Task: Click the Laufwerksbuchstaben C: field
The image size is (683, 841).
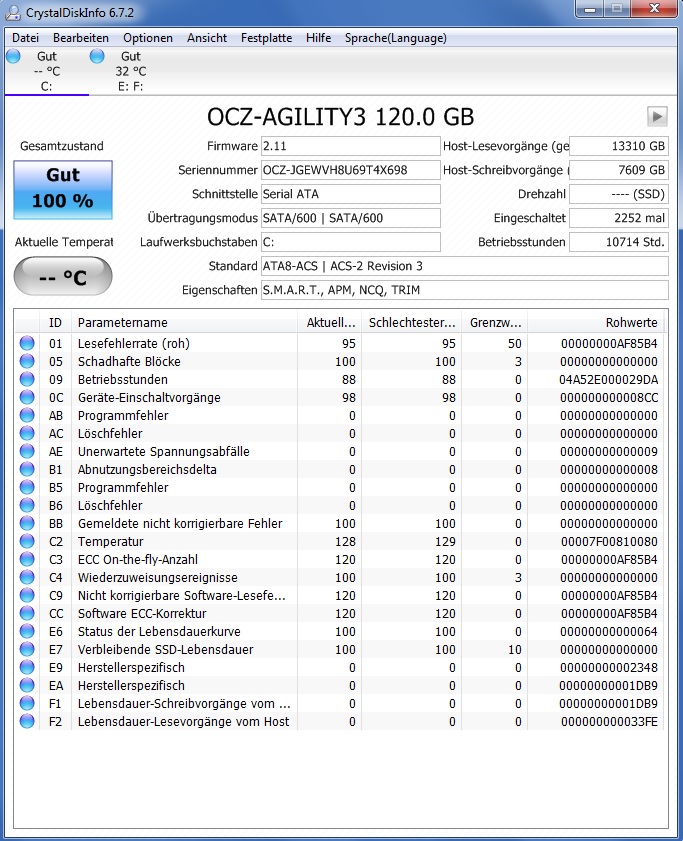Action: pyautogui.click(x=350, y=242)
